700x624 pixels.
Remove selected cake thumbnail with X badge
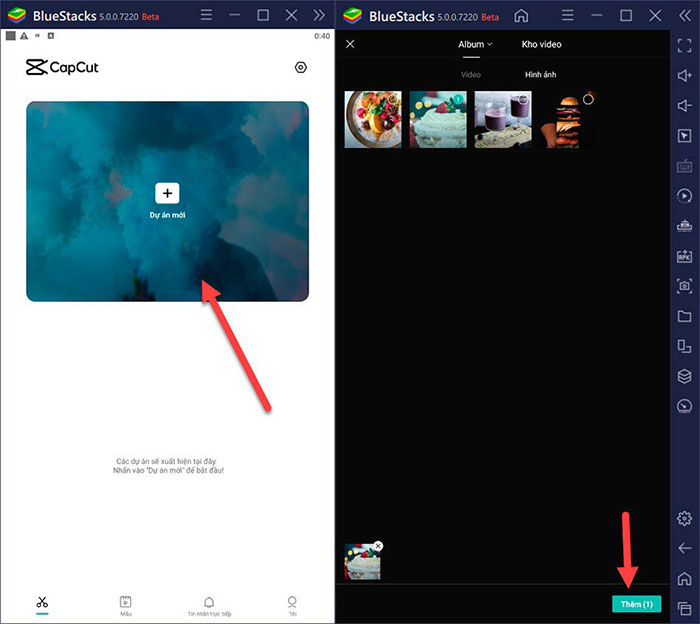378,545
